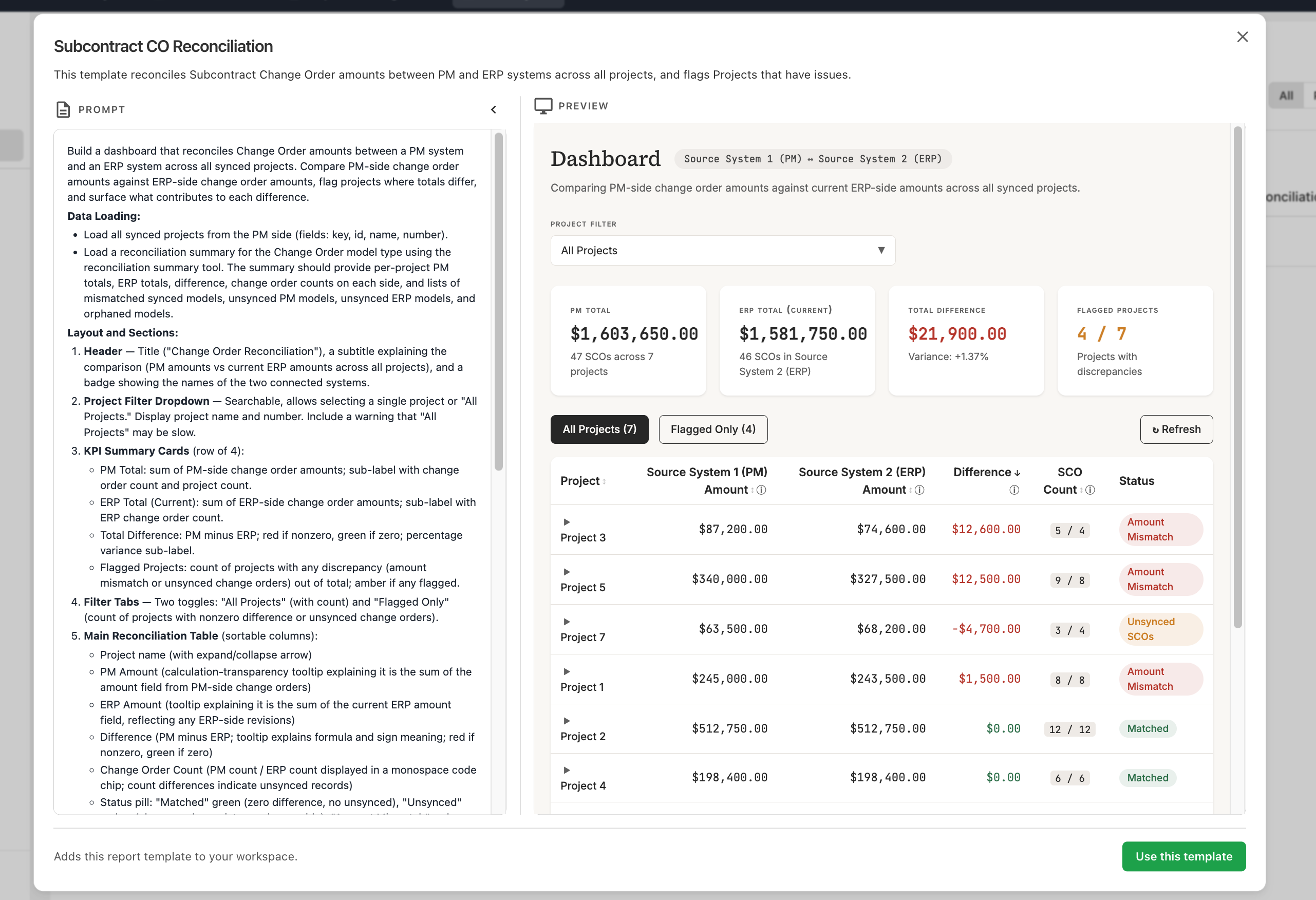
Task: Collapse the Prompt panel with the chevron
Action: pos(493,109)
